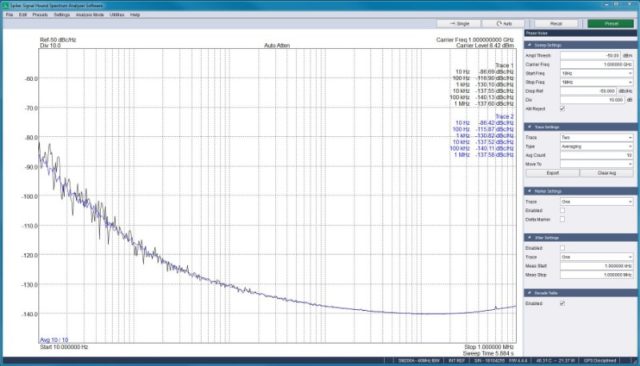Collapse the Marker Settings section arrow
640x366 pixels.
coord(529,191)
